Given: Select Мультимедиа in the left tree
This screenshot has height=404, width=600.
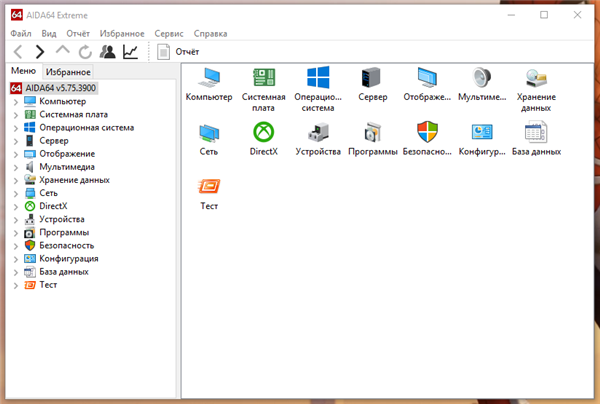Looking at the screenshot, I should coord(67,167).
